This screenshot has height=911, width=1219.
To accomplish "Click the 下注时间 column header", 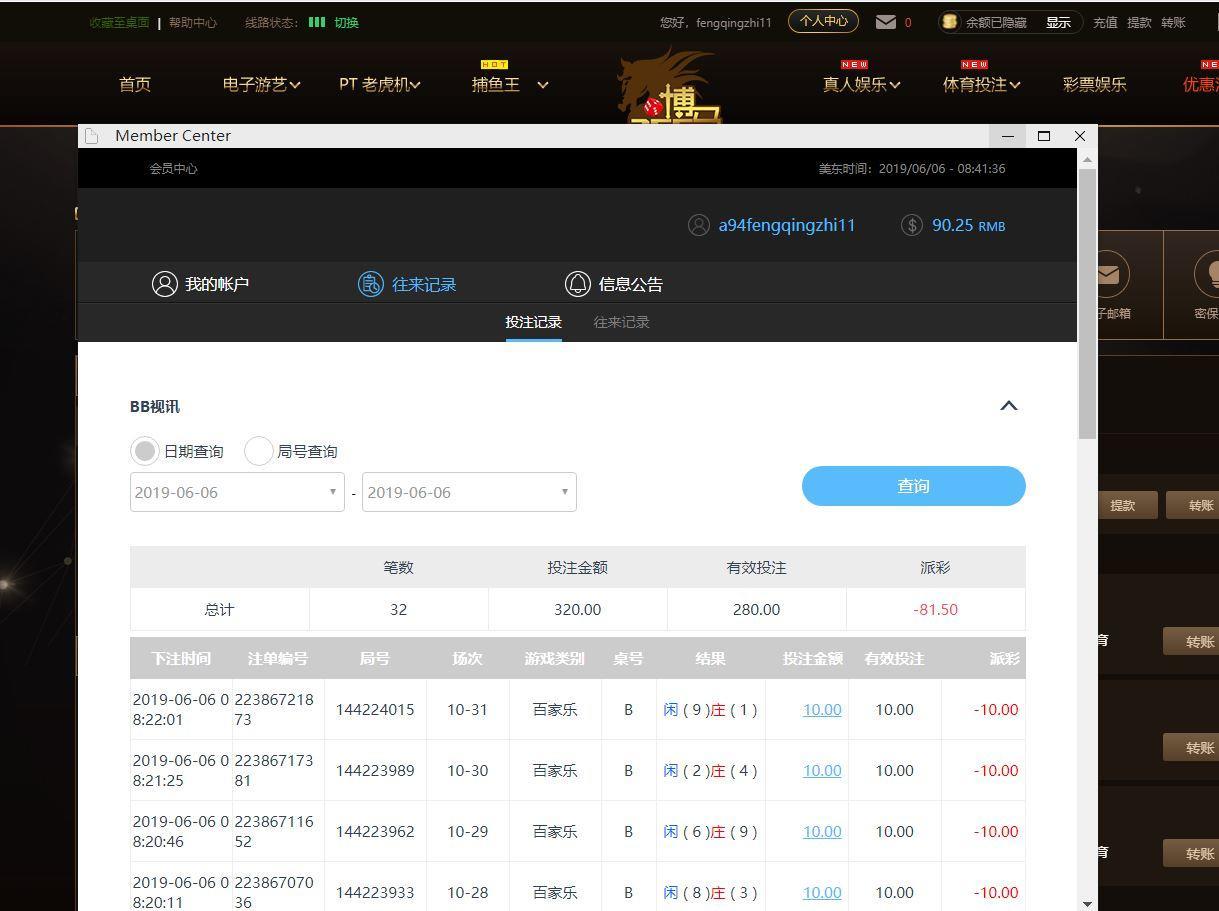I will (x=181, y=659).
